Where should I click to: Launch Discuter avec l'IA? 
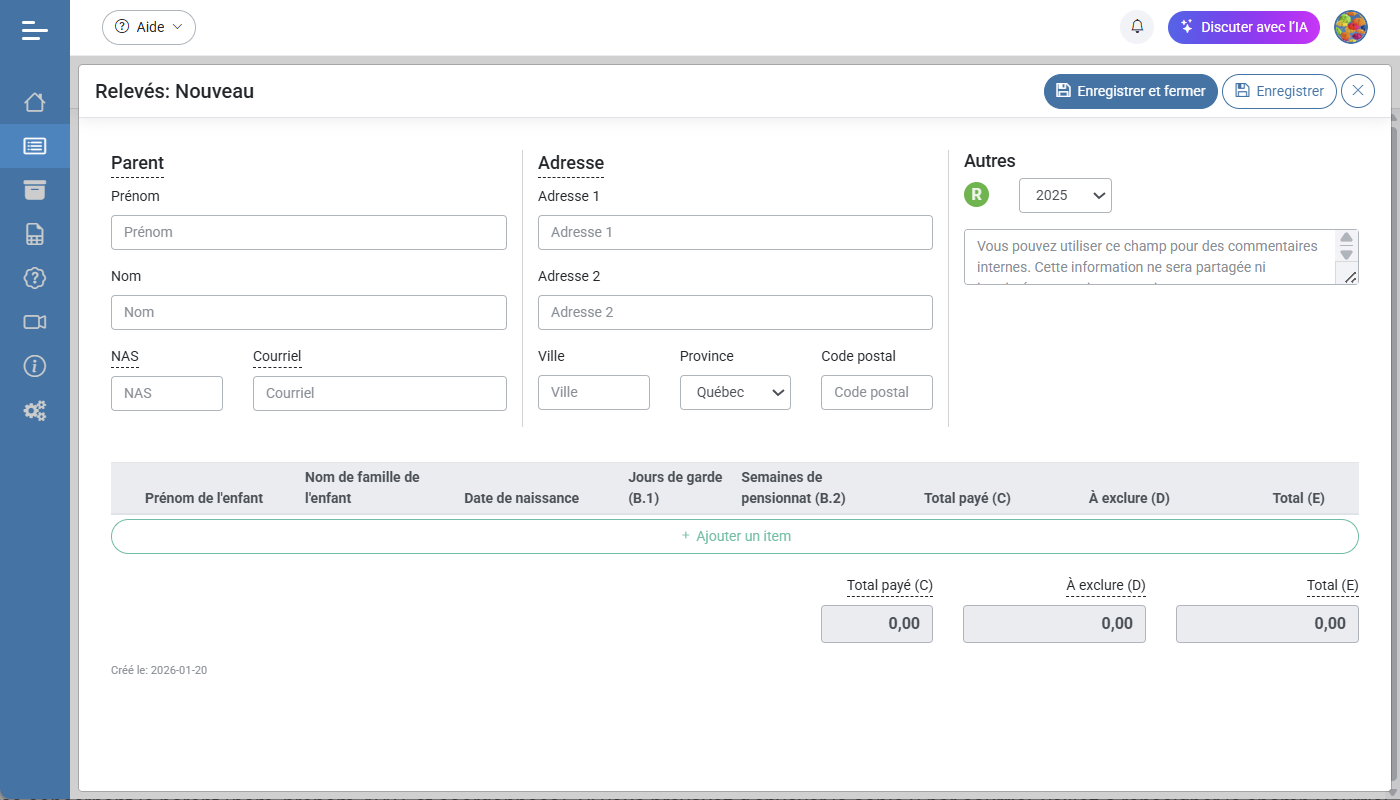click(x=1244, y=27)
